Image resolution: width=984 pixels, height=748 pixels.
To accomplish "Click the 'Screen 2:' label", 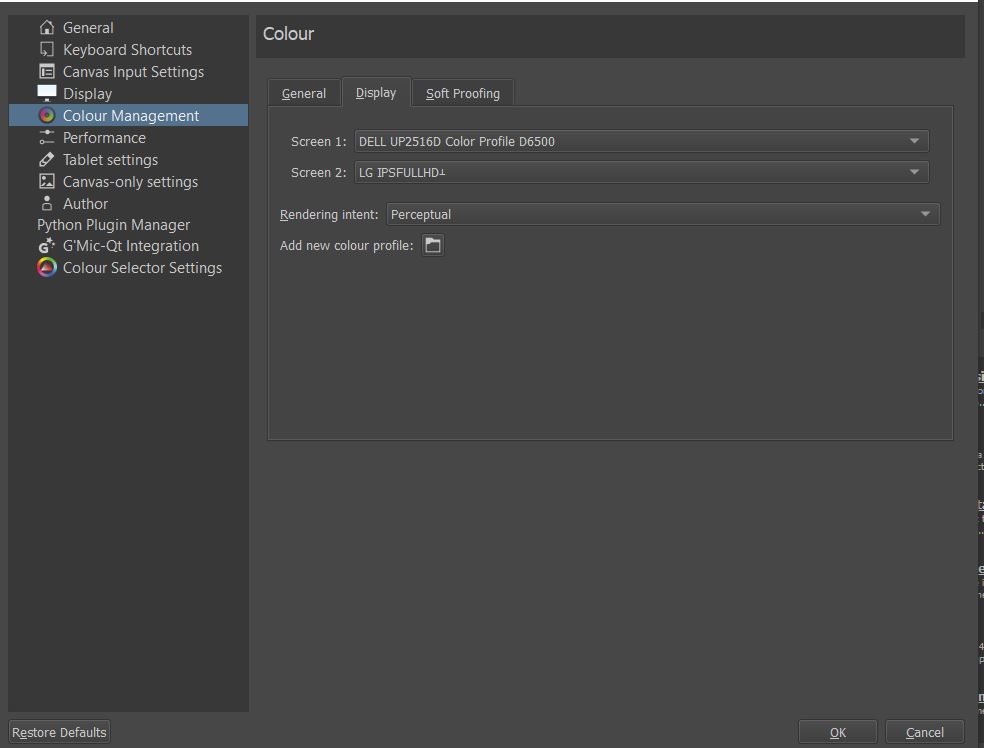I will tap(318, 173).
